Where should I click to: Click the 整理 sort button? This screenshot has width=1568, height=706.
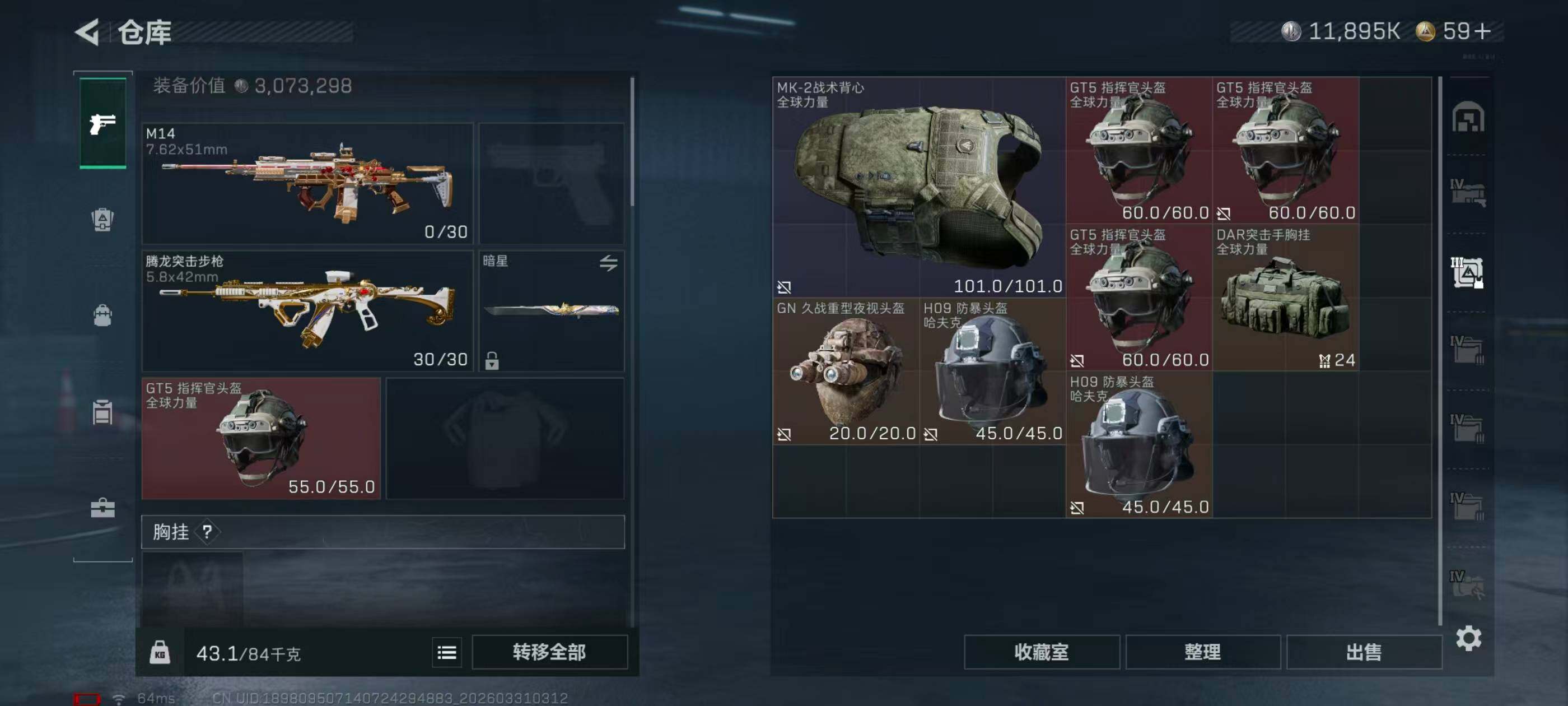[1203, 652]
